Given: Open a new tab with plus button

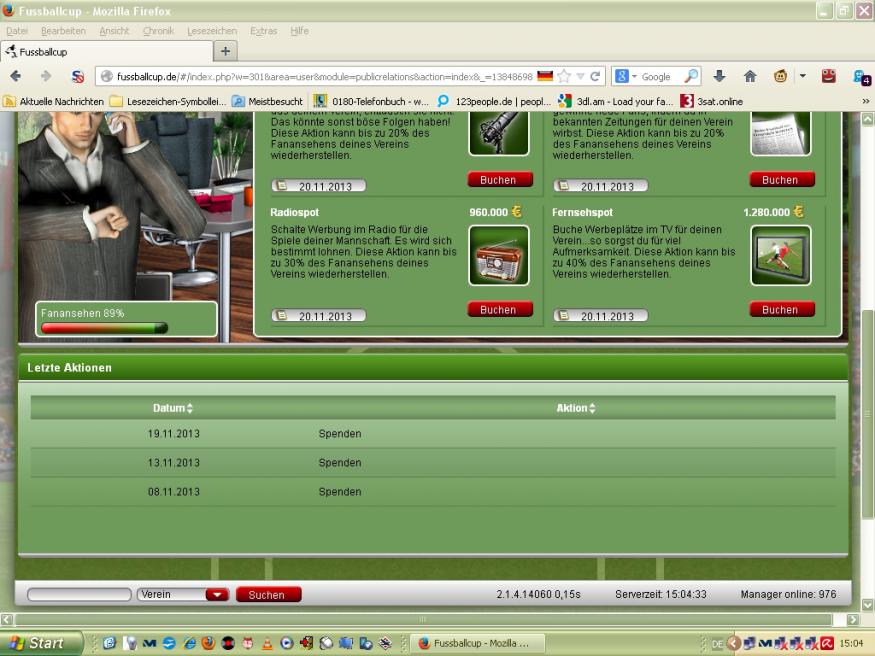Looking at the screenshot, I should (226, 51).
